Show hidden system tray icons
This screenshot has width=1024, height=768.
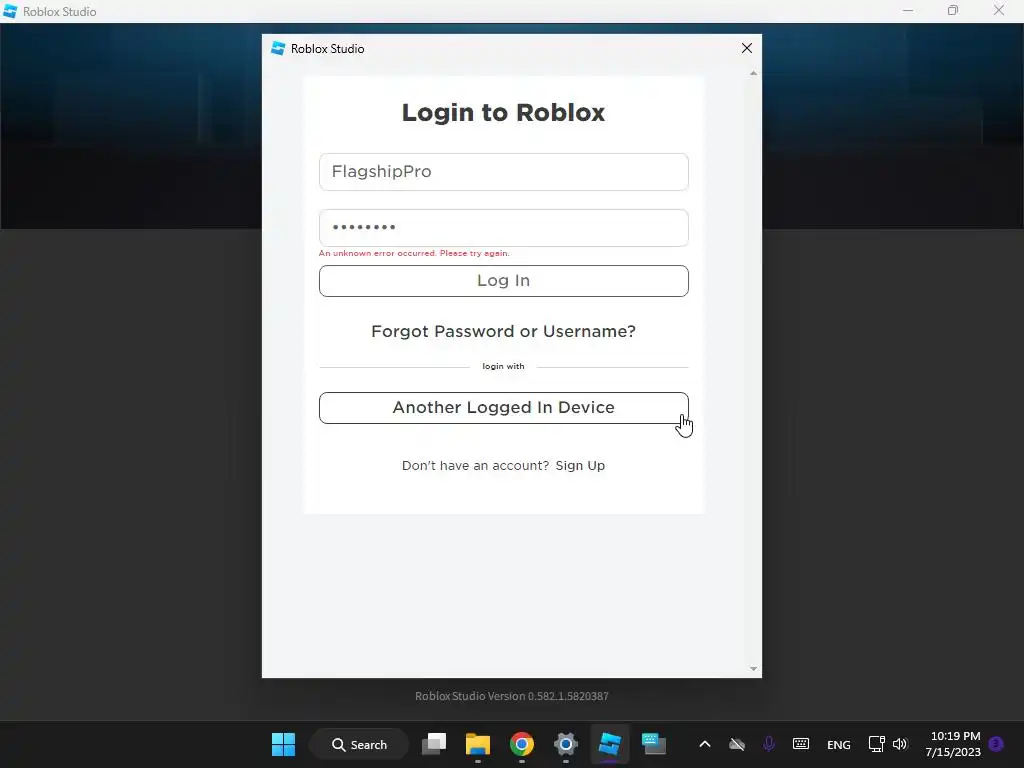click(705, 744)
